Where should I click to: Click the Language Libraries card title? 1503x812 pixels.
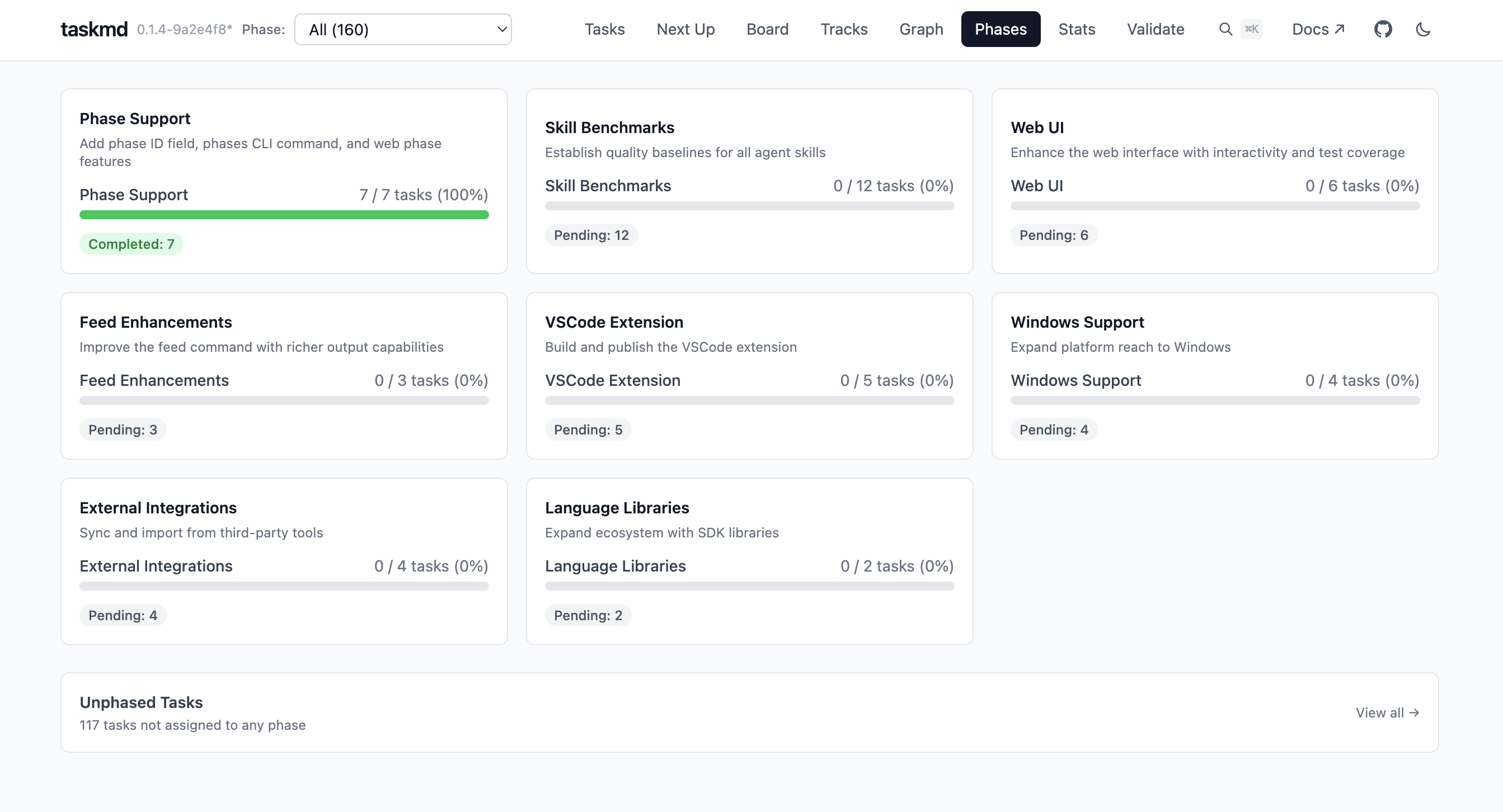pos(616,507)
